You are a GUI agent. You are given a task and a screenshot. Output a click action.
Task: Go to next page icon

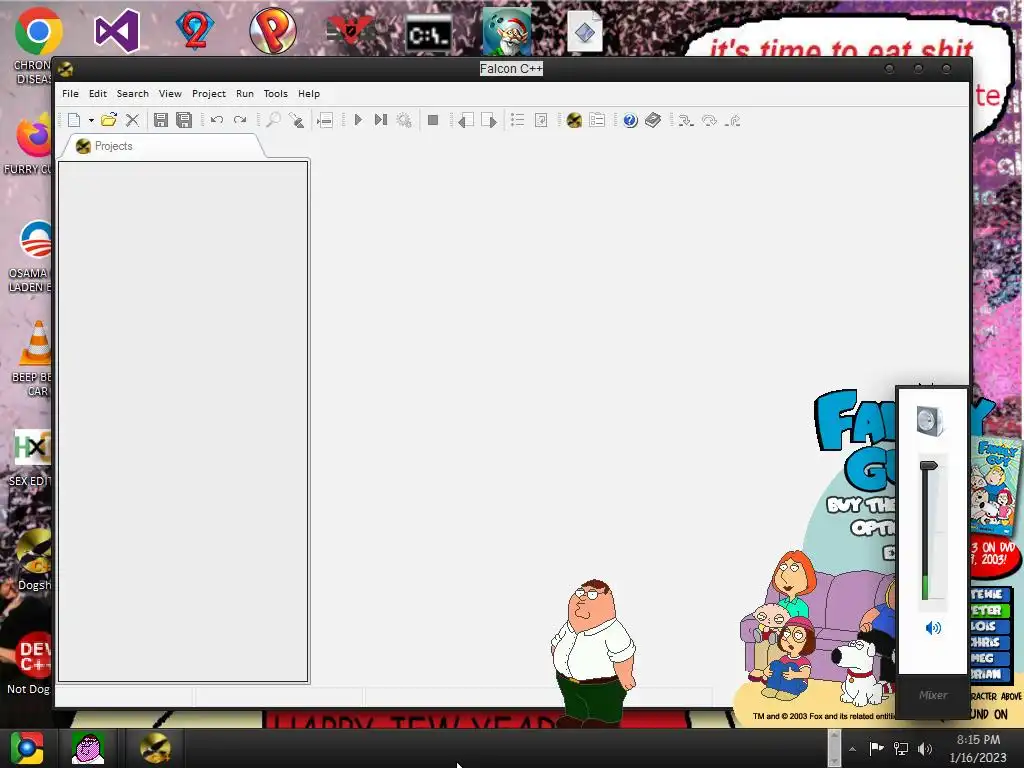488,120
